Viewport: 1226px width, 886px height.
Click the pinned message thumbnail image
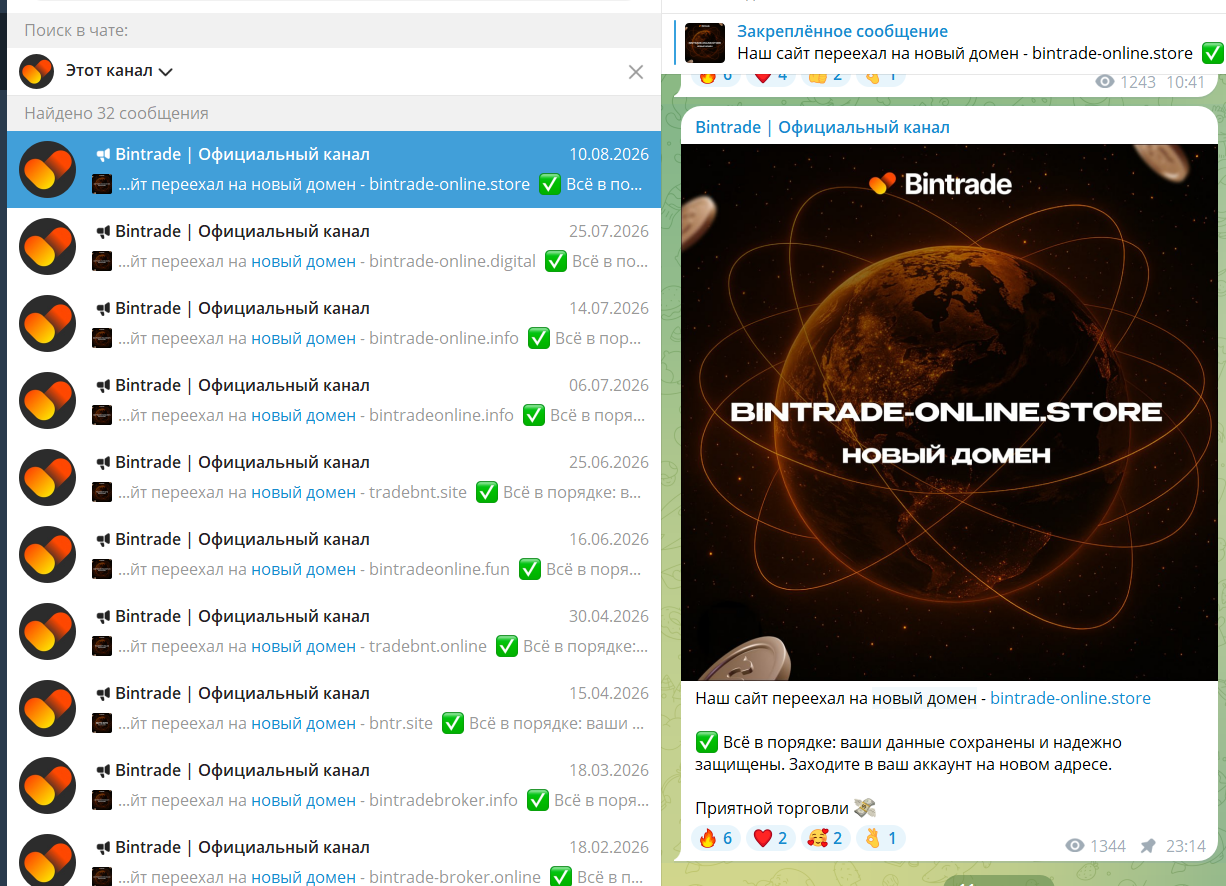[x=705, y=43]
